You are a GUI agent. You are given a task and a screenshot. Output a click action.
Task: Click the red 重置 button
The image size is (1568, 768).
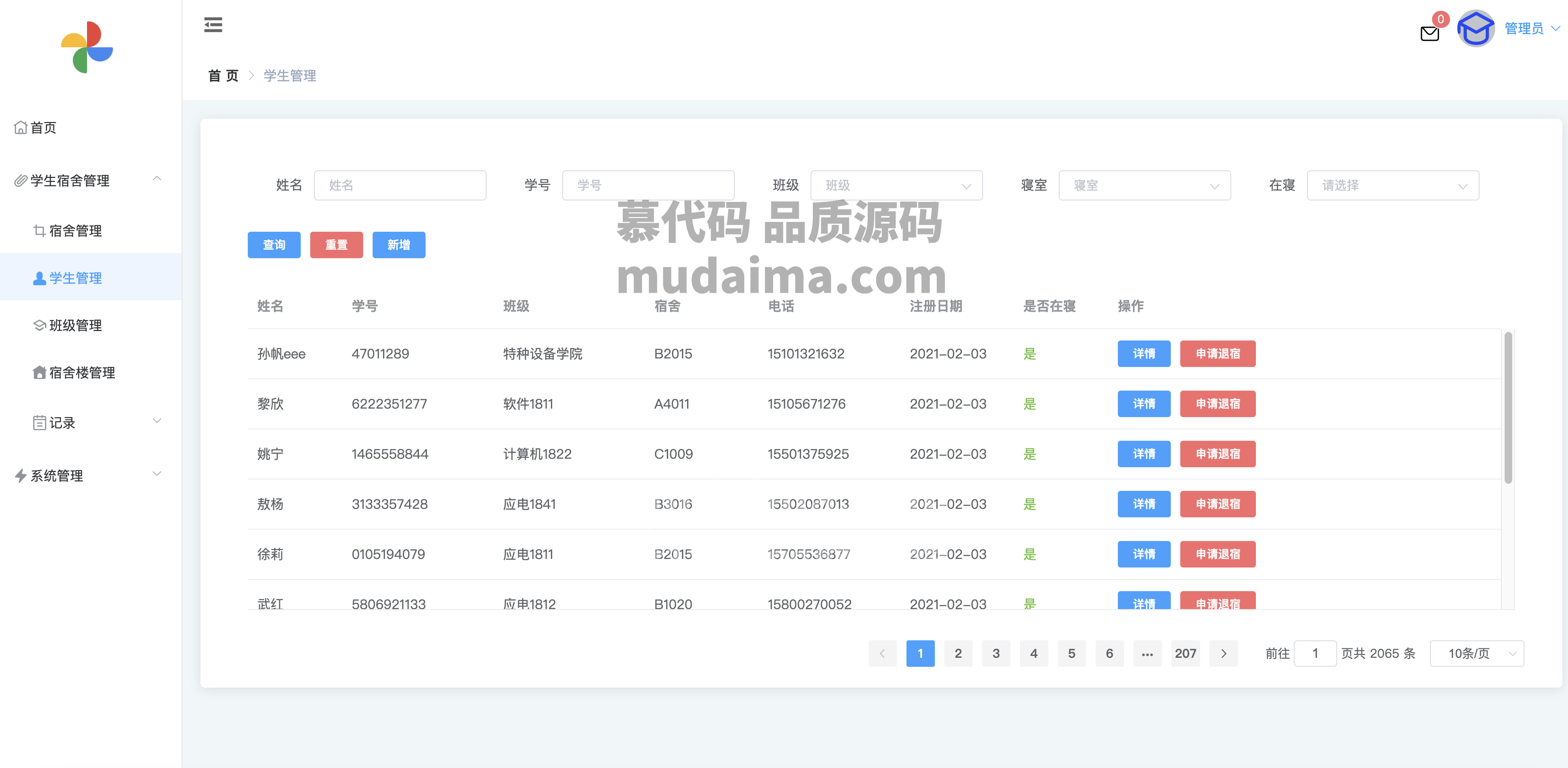[337, 245]
